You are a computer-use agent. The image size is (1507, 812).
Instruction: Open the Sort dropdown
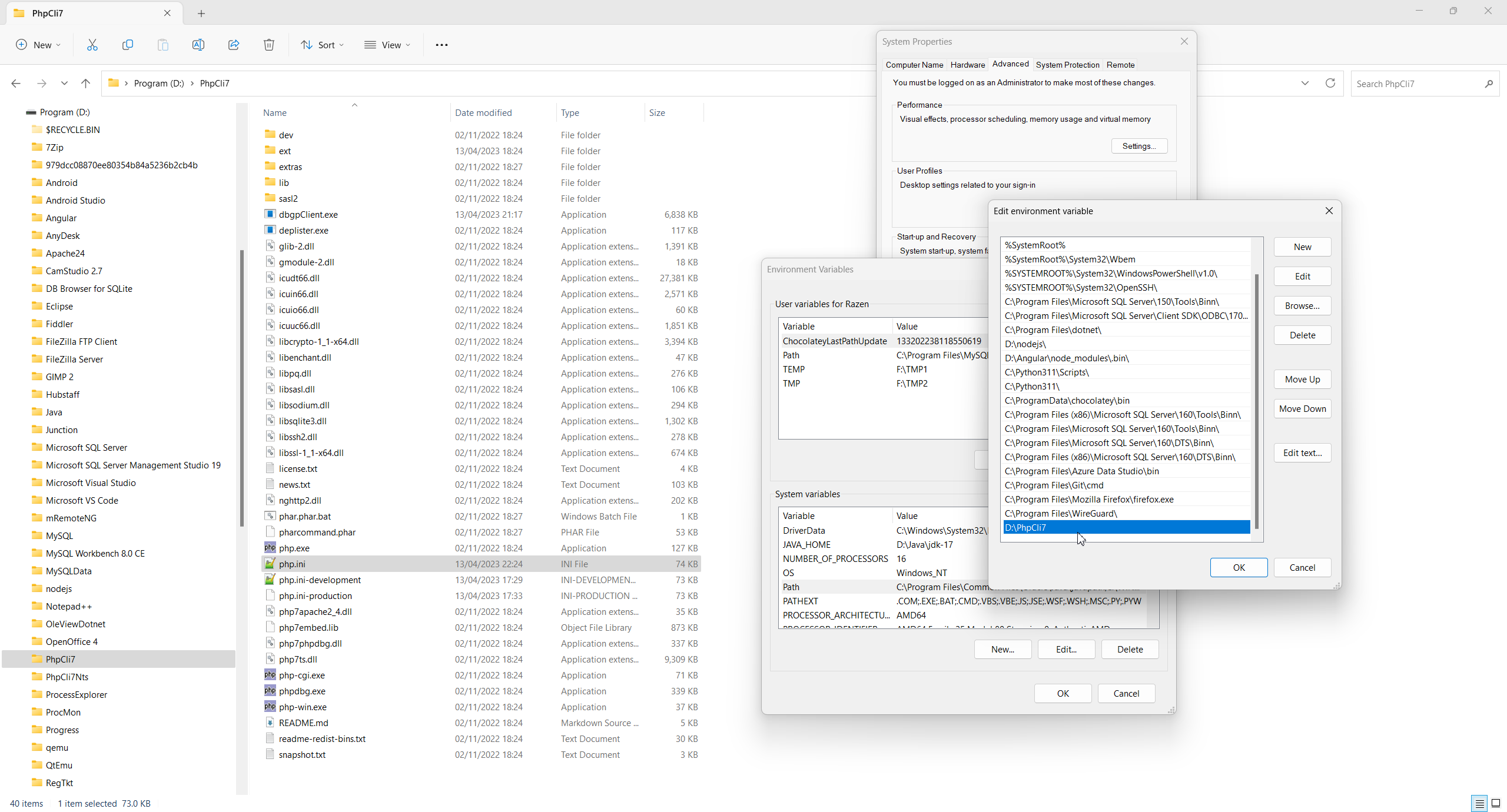coord(322,45)
